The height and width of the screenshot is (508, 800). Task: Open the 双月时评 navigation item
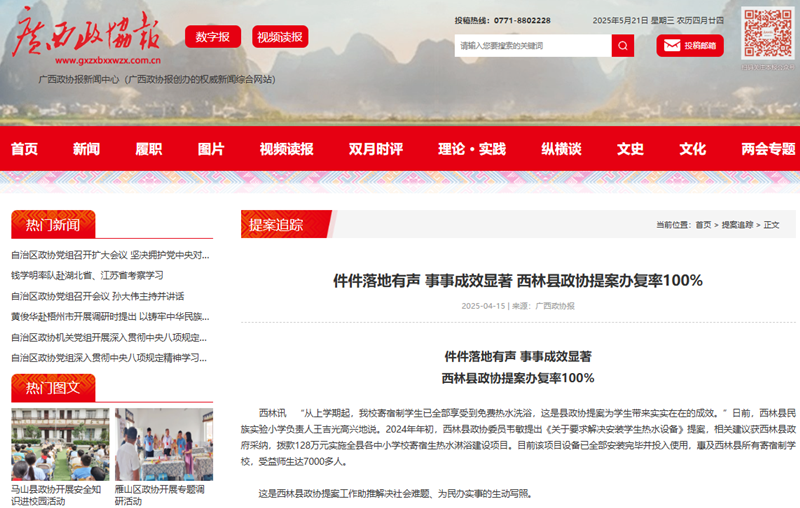[x=376, y=149]
